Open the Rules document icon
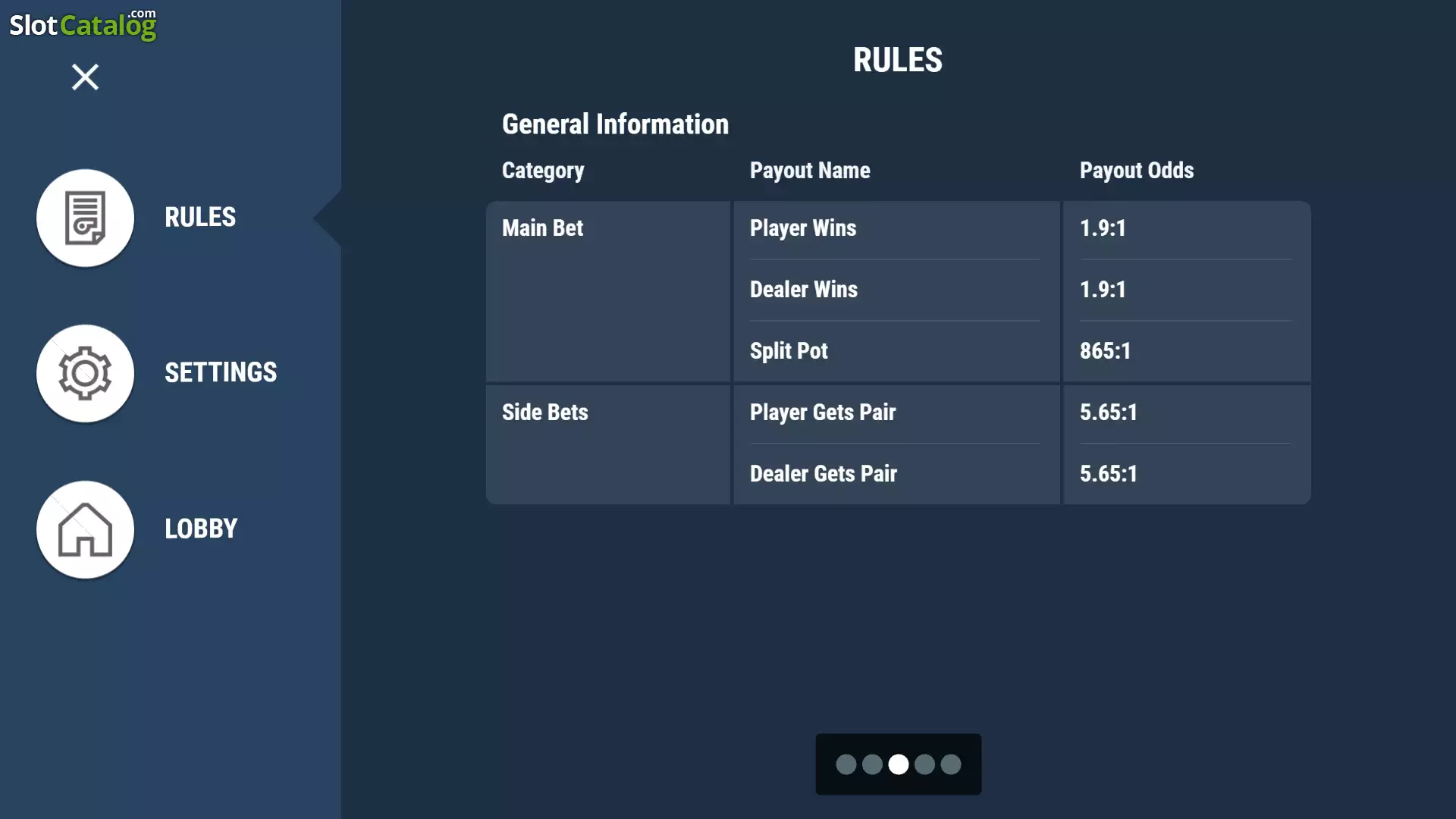This screenshot has width=1456, height=819. 85,218
